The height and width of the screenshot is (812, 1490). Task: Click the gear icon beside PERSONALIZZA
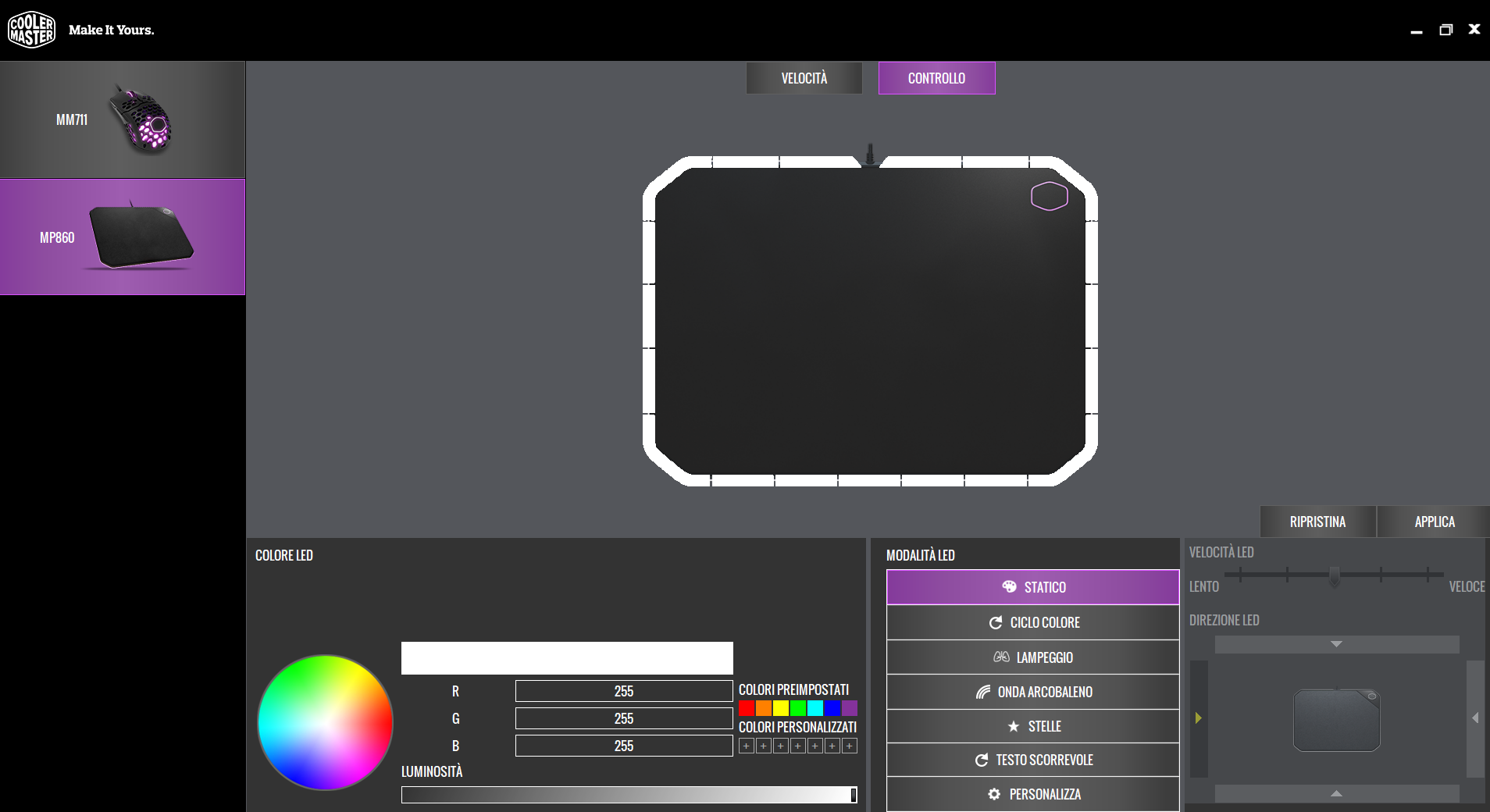[994, 794]
